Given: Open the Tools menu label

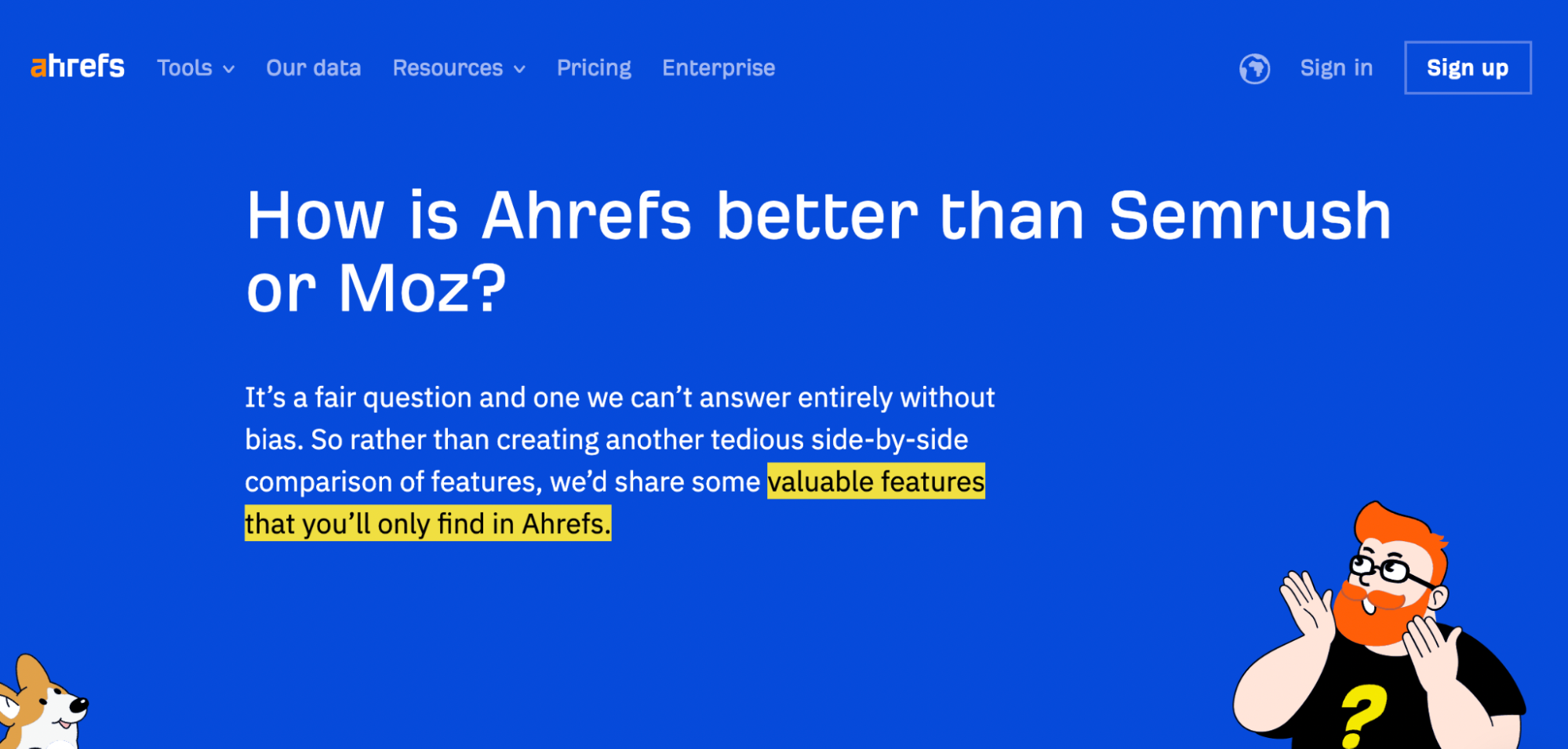Looking at the screenshot, I should pyautogui.click(x=184, y=68).
